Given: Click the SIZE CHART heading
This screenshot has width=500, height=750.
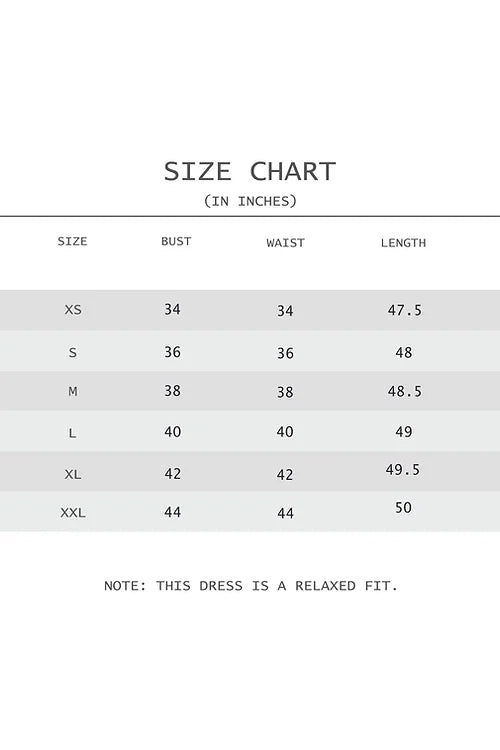Looking at the screenshot, I should tap(250, 171).
